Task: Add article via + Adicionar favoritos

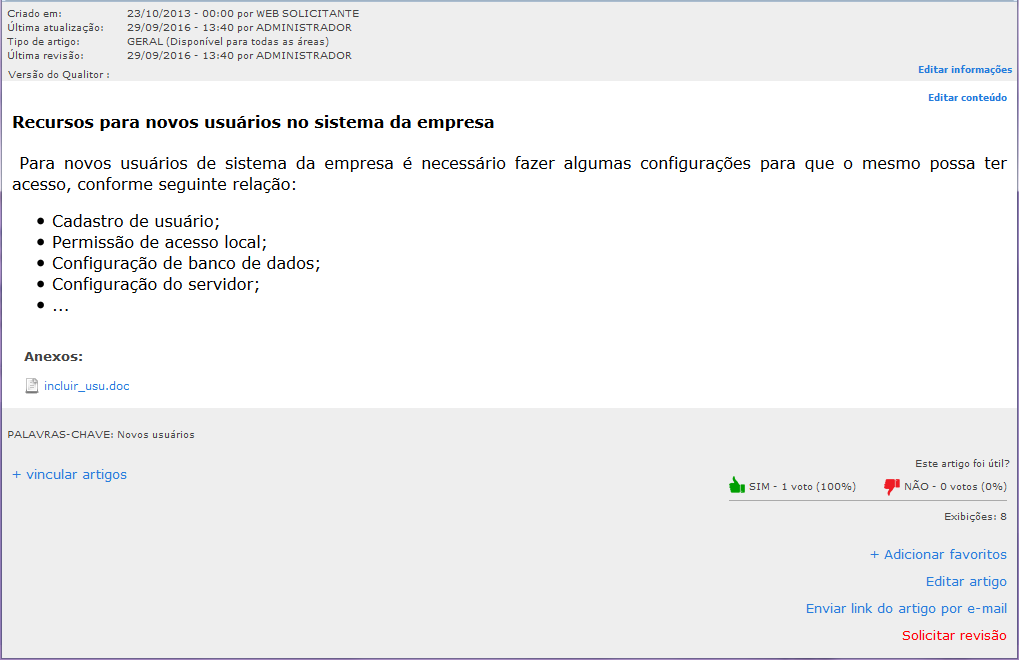Action: point(938,555)
